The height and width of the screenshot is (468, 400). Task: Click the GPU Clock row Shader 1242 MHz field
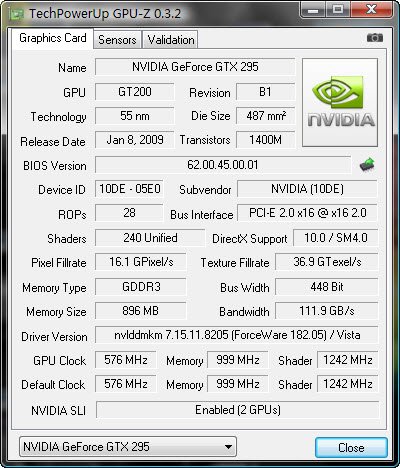[348, 360]
